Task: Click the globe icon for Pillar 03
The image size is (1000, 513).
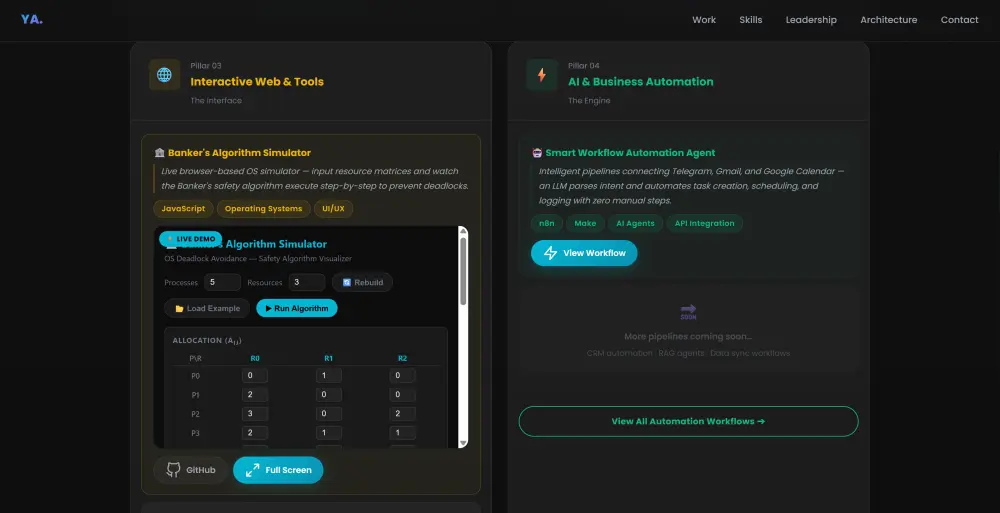Action: (x=165, y=75)
